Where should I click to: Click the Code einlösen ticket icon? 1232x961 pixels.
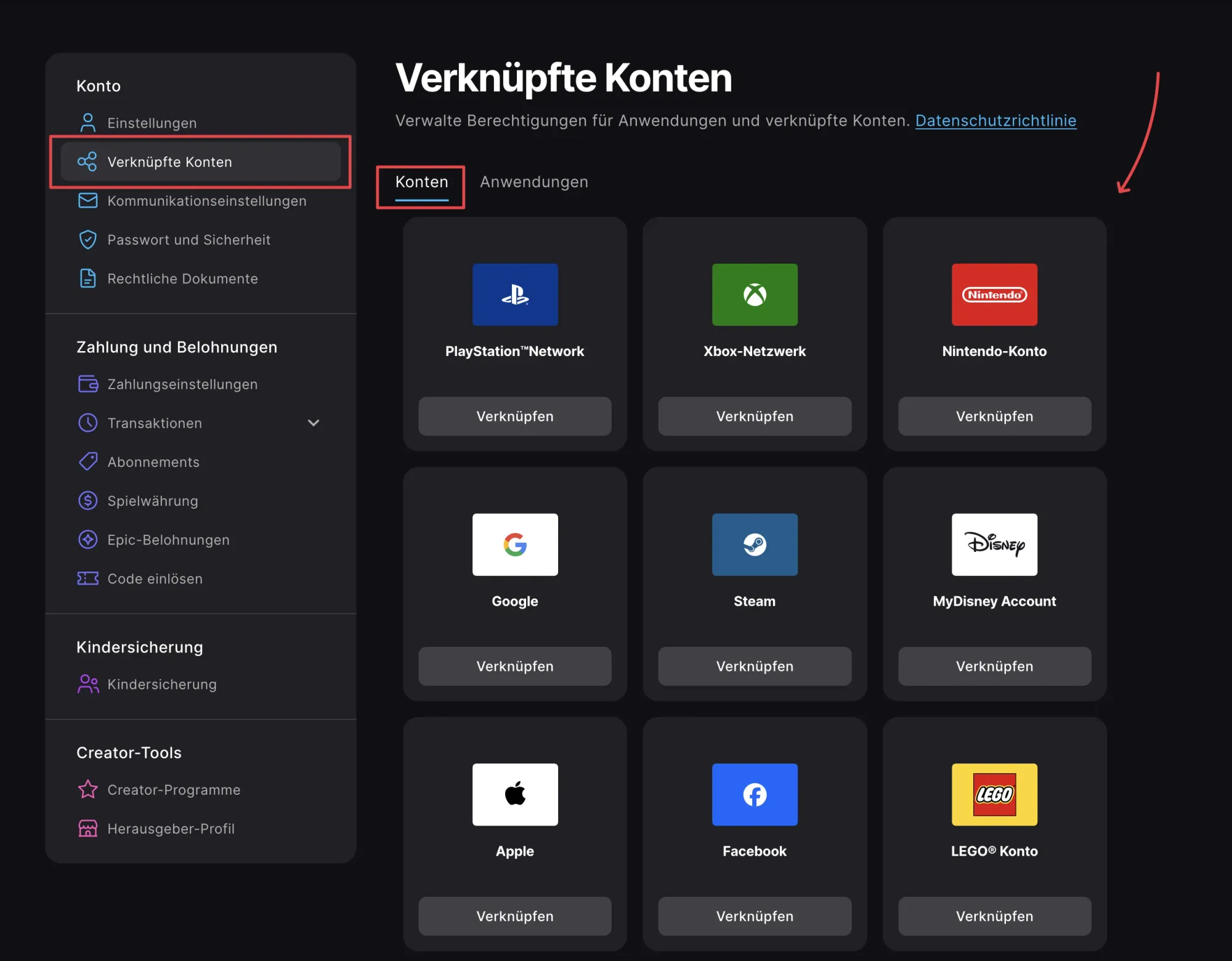(x=88, y=578)
